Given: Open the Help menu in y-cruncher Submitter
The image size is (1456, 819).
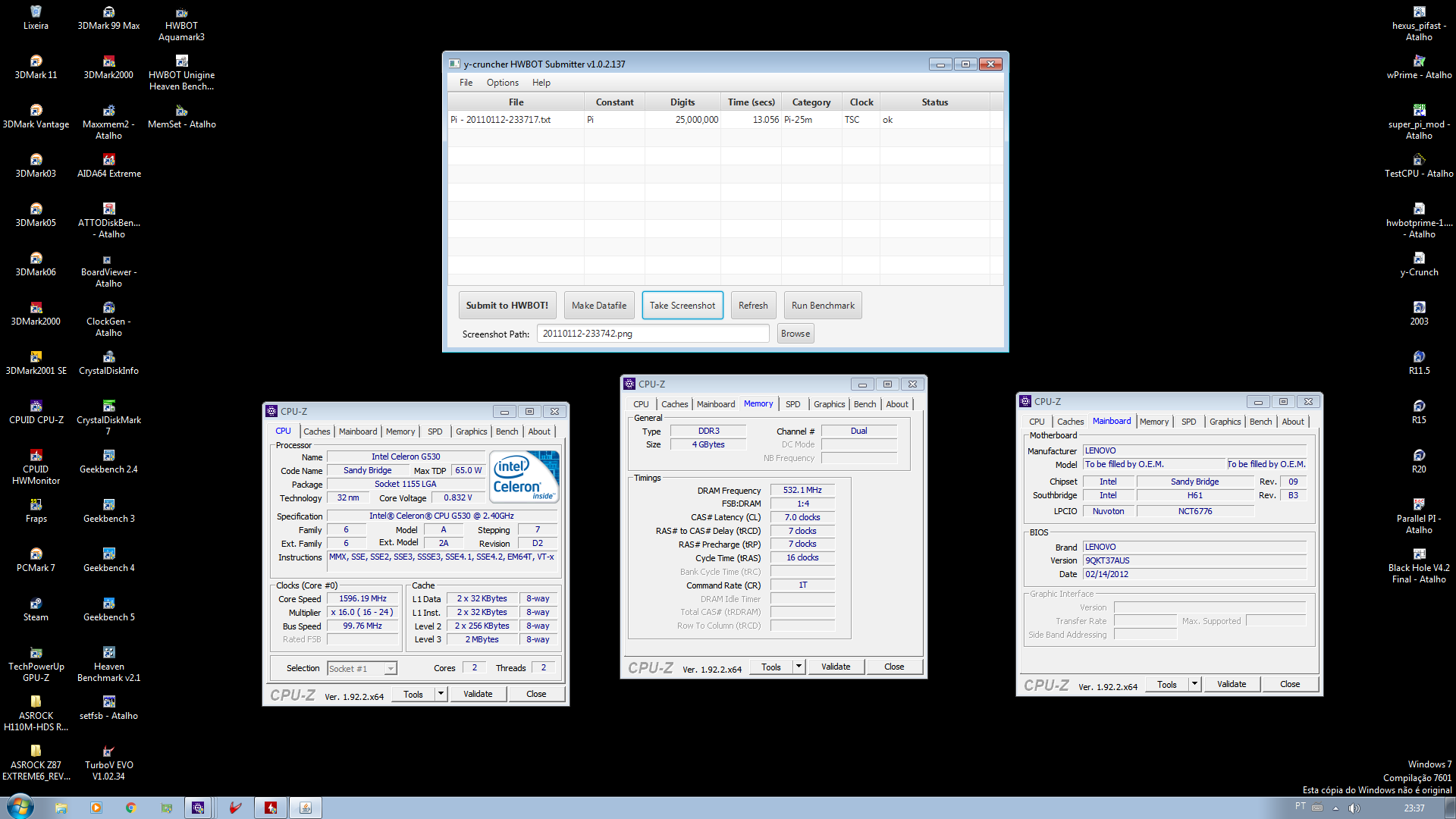Looking at the screenshot, I should click(541, 83).
